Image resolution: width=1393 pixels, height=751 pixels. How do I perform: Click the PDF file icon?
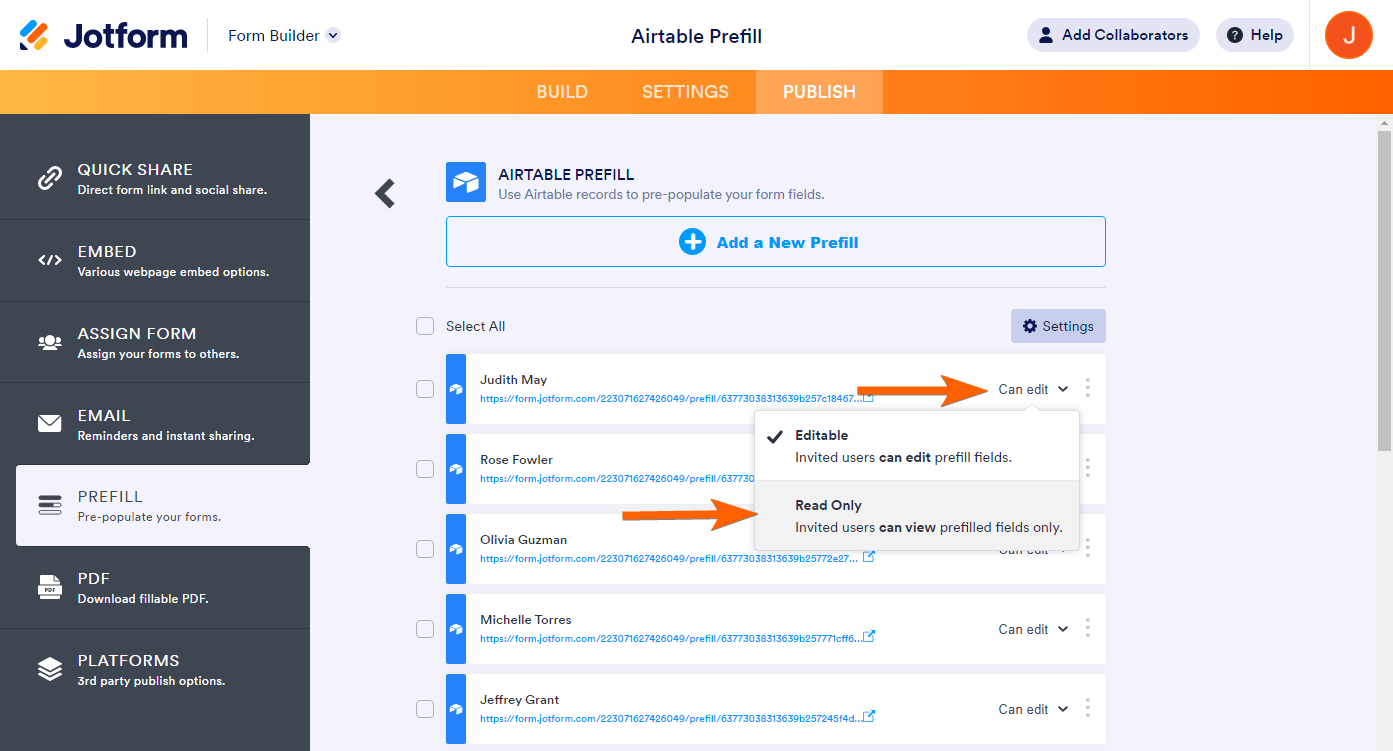[50, 587]
